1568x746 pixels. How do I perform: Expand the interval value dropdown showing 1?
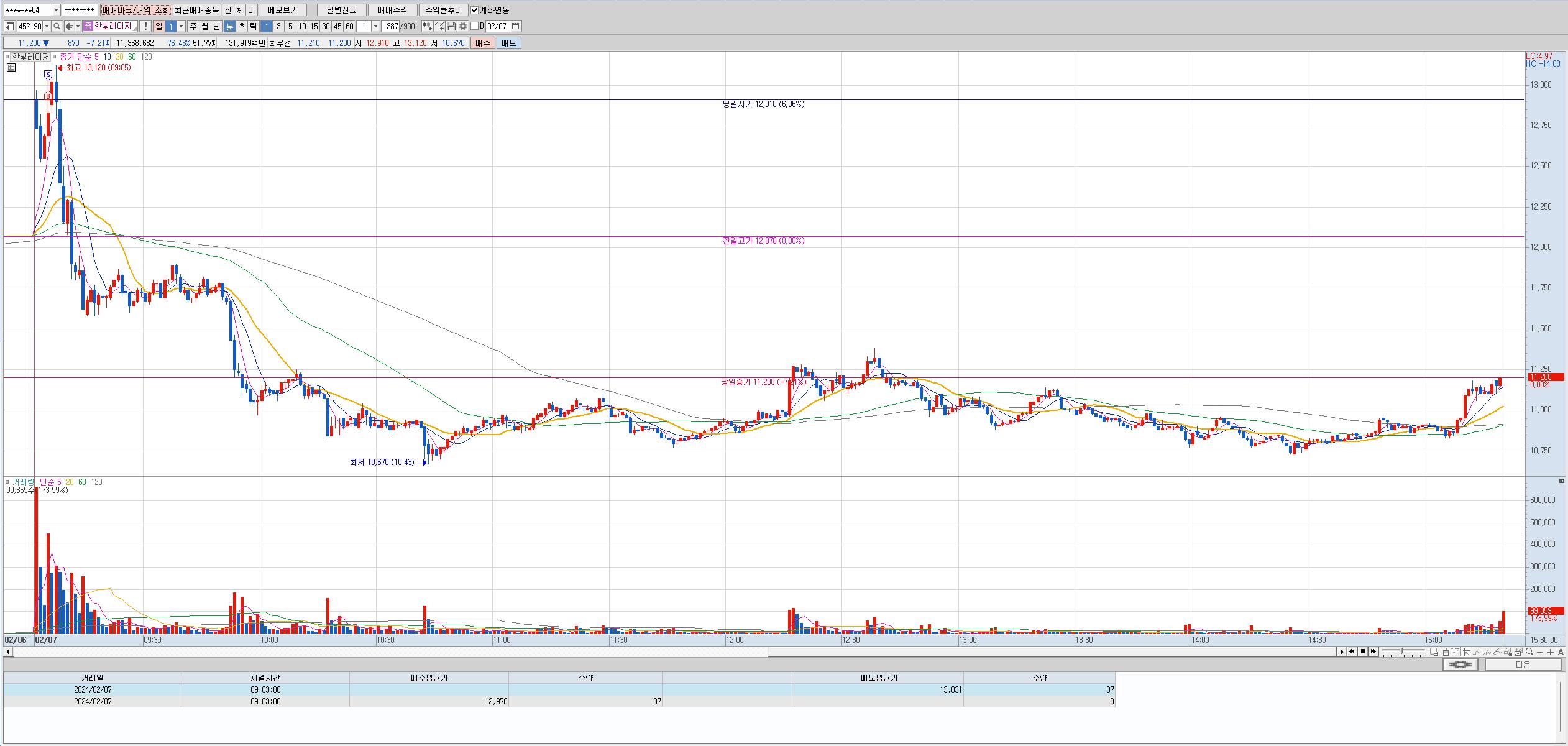[x=375, y=26]
